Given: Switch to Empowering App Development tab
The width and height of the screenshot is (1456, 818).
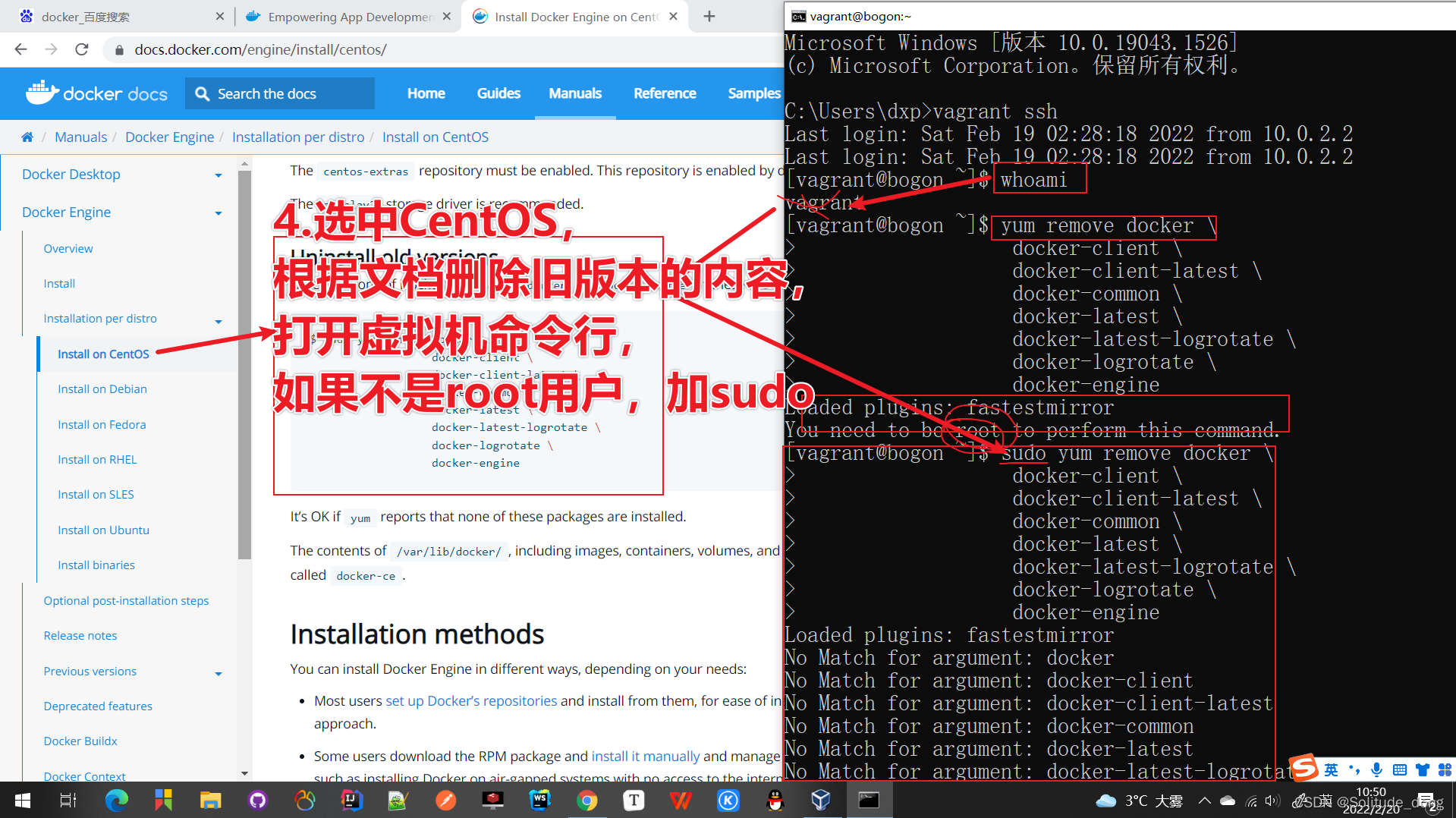Looking at the screenshot, I should pos(347,16).
